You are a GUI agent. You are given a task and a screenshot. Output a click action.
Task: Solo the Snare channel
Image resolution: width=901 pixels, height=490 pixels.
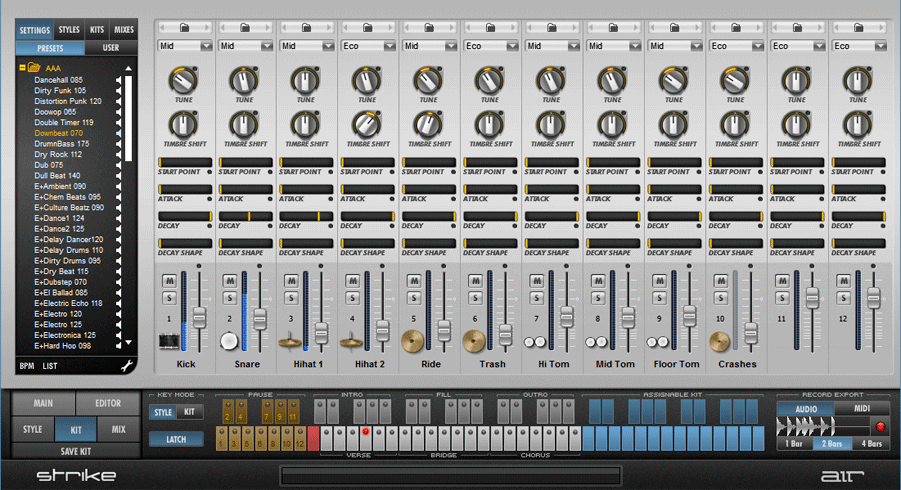tap(230, 298)
